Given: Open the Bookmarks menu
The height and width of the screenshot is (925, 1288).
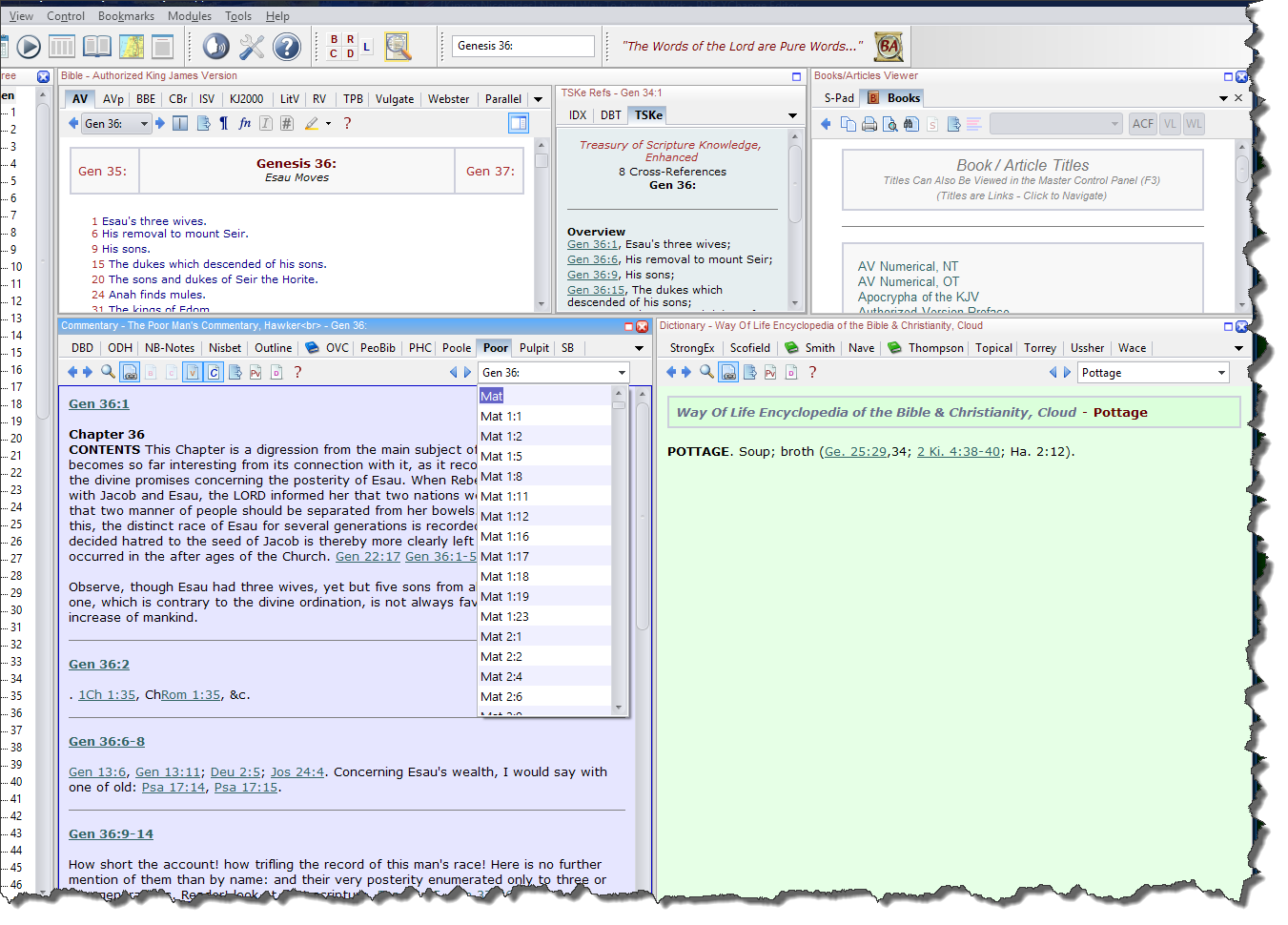Looking at the screenshot, I should coord(126,16).
